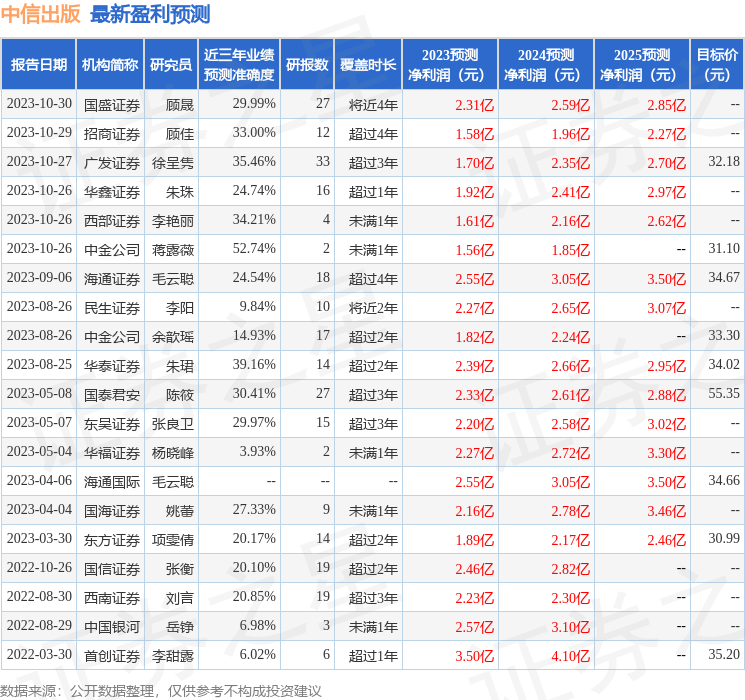Click institution 首创证券

[x=112, y=655]
